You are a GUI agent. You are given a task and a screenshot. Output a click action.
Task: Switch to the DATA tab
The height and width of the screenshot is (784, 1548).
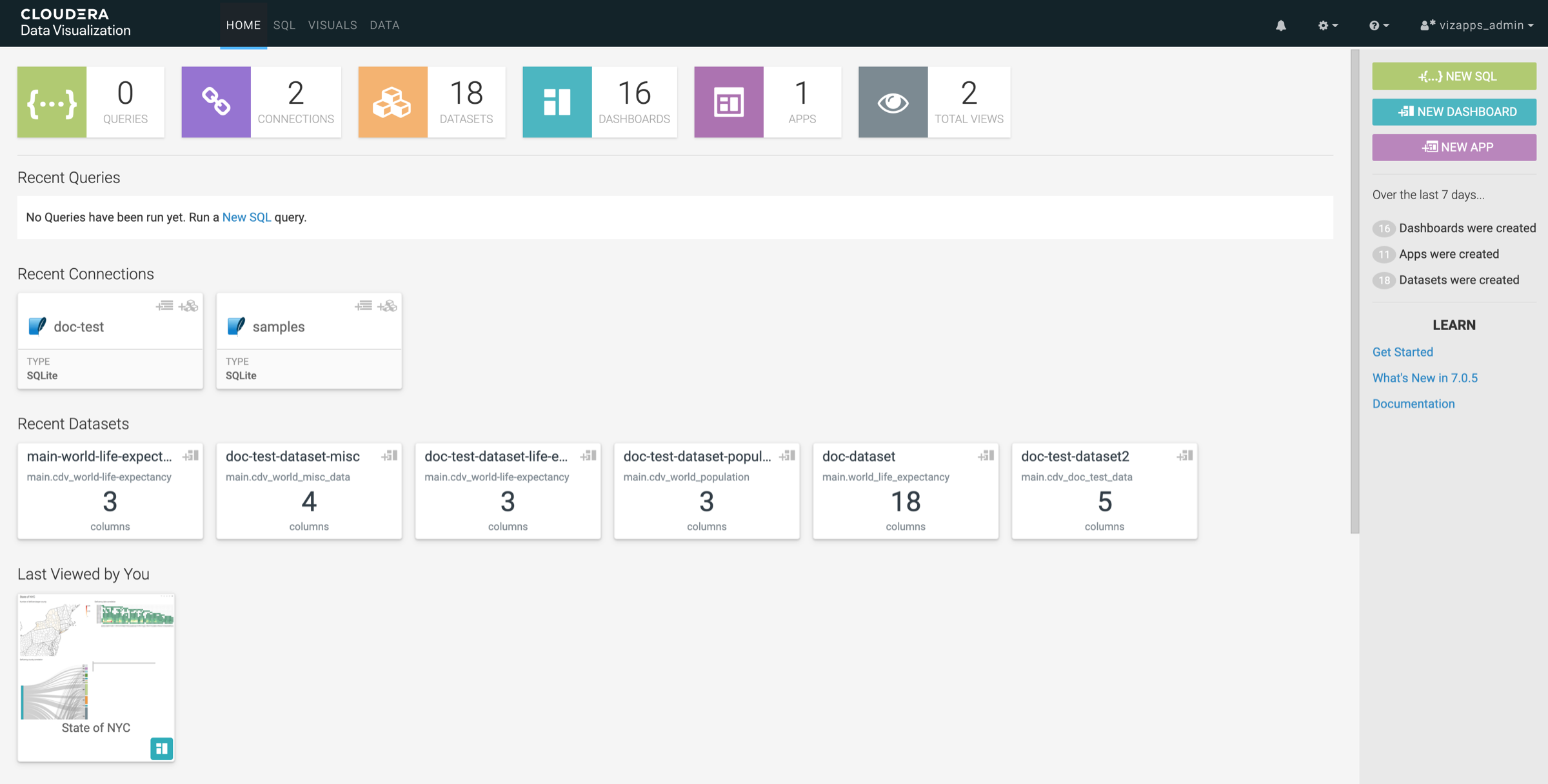[x=384, y=25]
